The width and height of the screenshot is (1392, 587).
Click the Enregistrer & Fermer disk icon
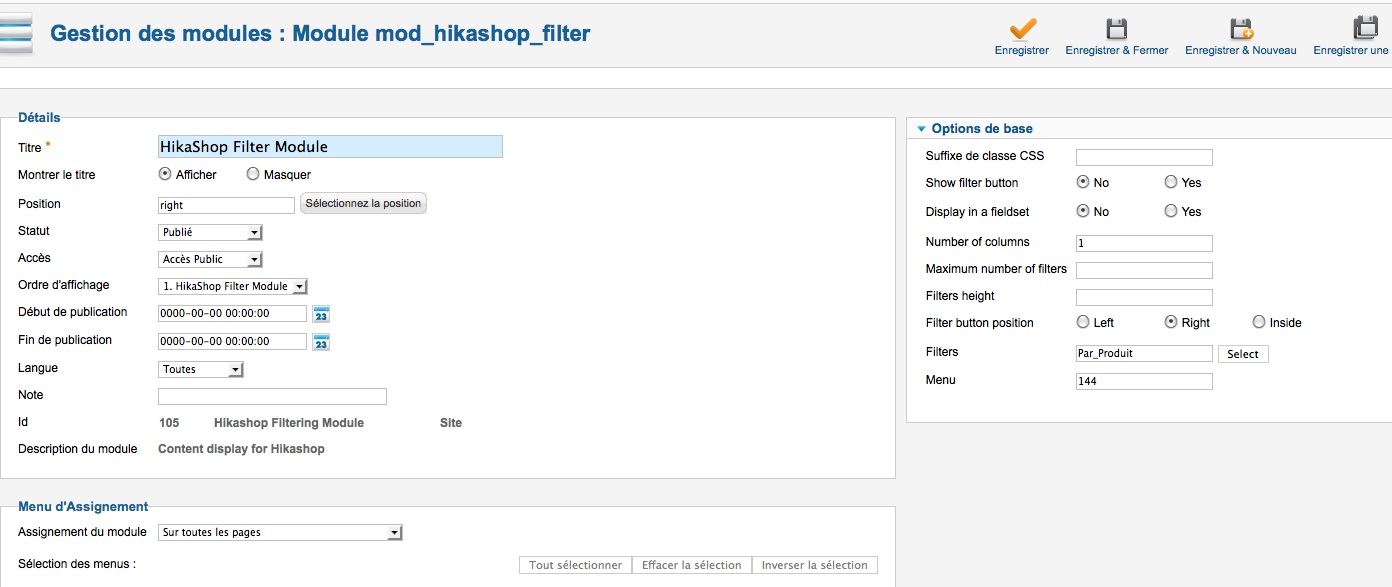click(1117, 28)
